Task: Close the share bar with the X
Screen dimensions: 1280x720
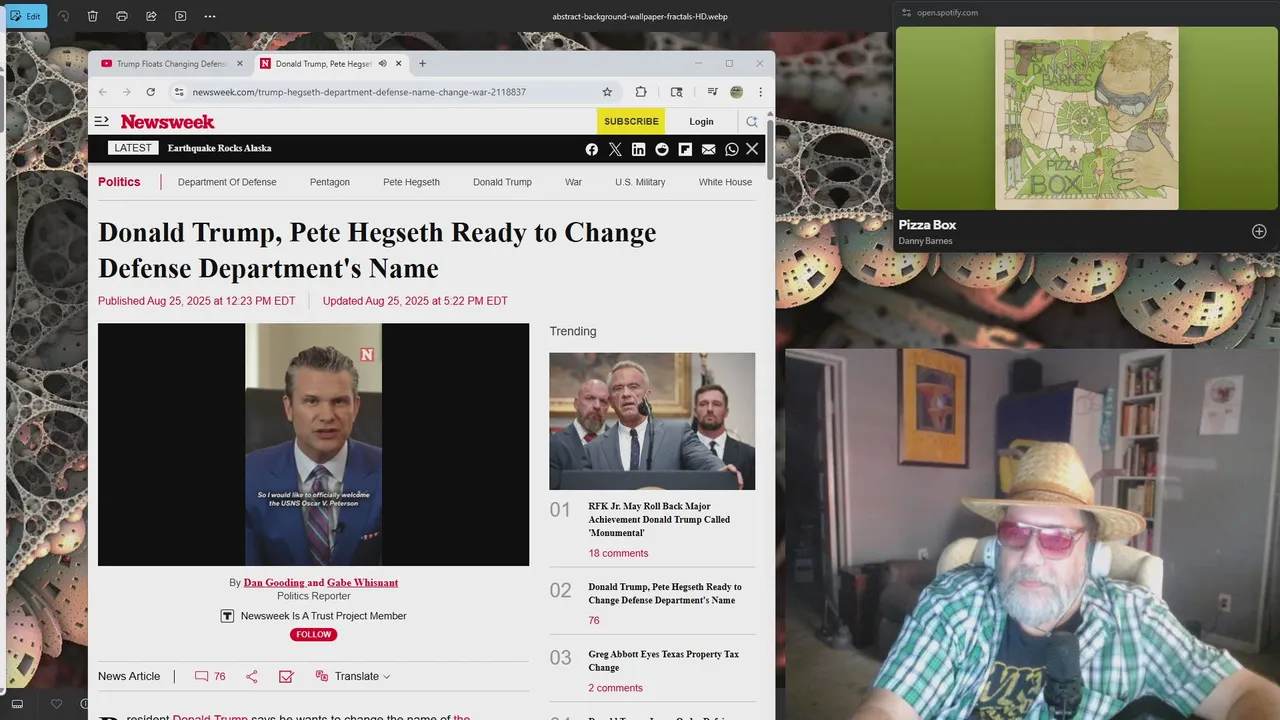Action: 752,149
